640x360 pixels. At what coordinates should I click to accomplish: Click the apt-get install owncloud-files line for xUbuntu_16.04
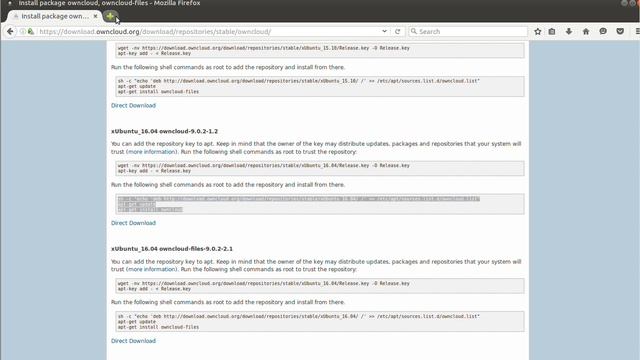[158, 327]
